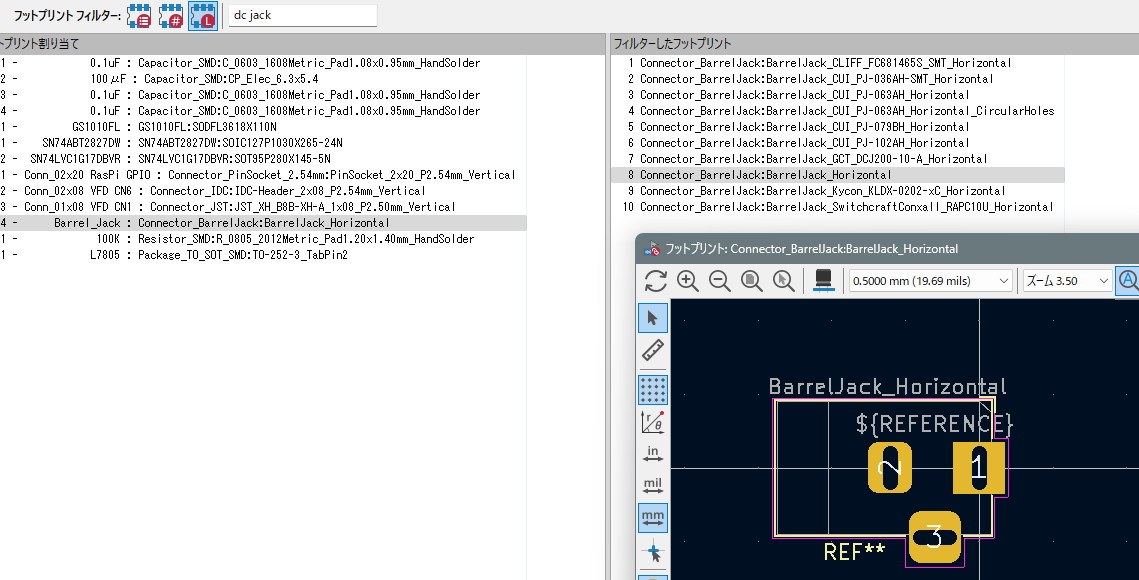
Task: Open the grid size dropdown showing 0.5000 mm
Action: point(931,281)
